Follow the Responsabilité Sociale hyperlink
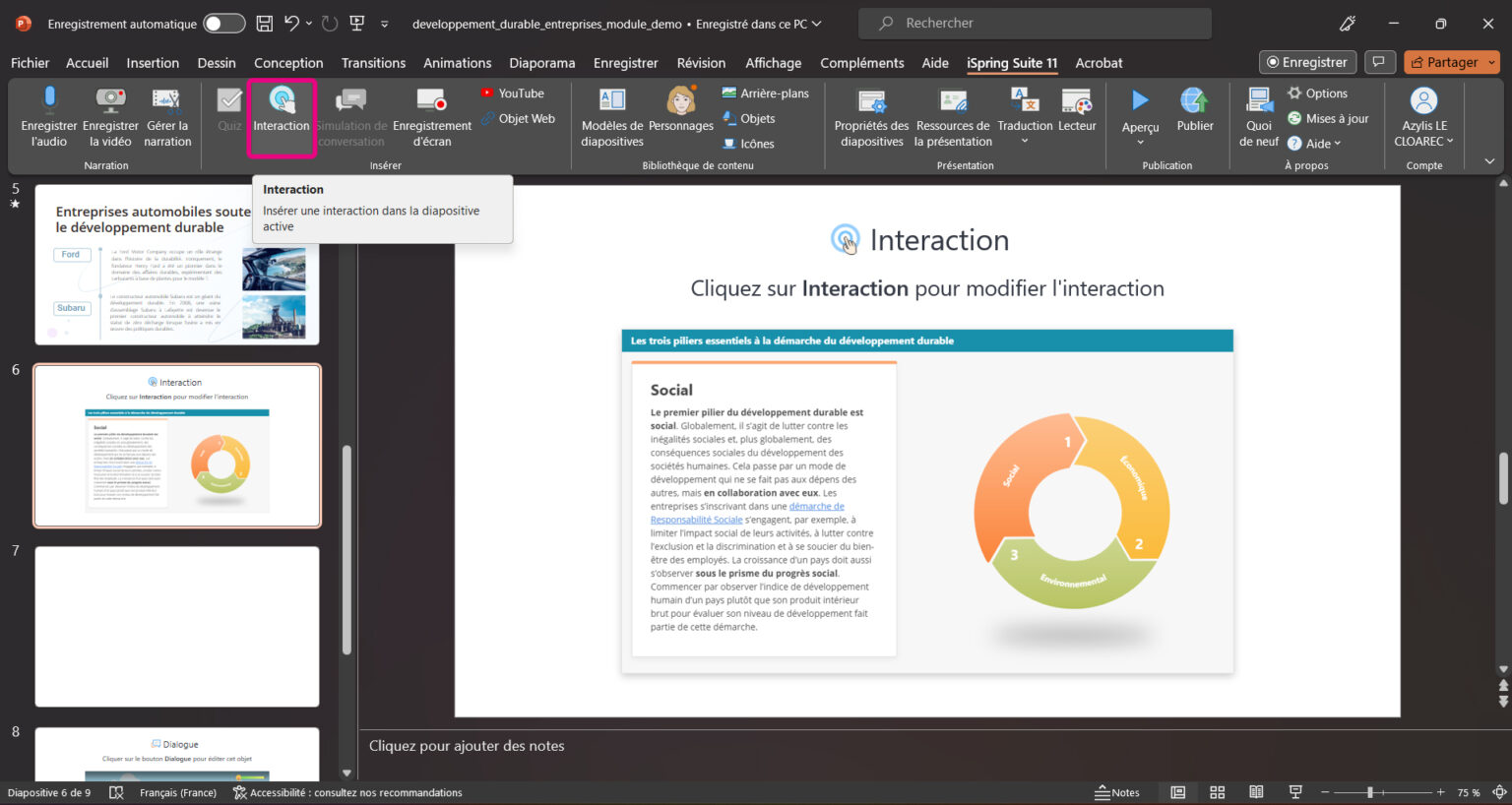The width and height of the screenshot is (1512, 805). point(696,519)
